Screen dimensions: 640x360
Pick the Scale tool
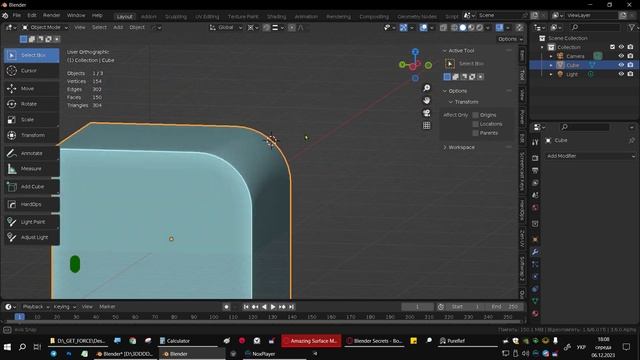click(31, 120)
